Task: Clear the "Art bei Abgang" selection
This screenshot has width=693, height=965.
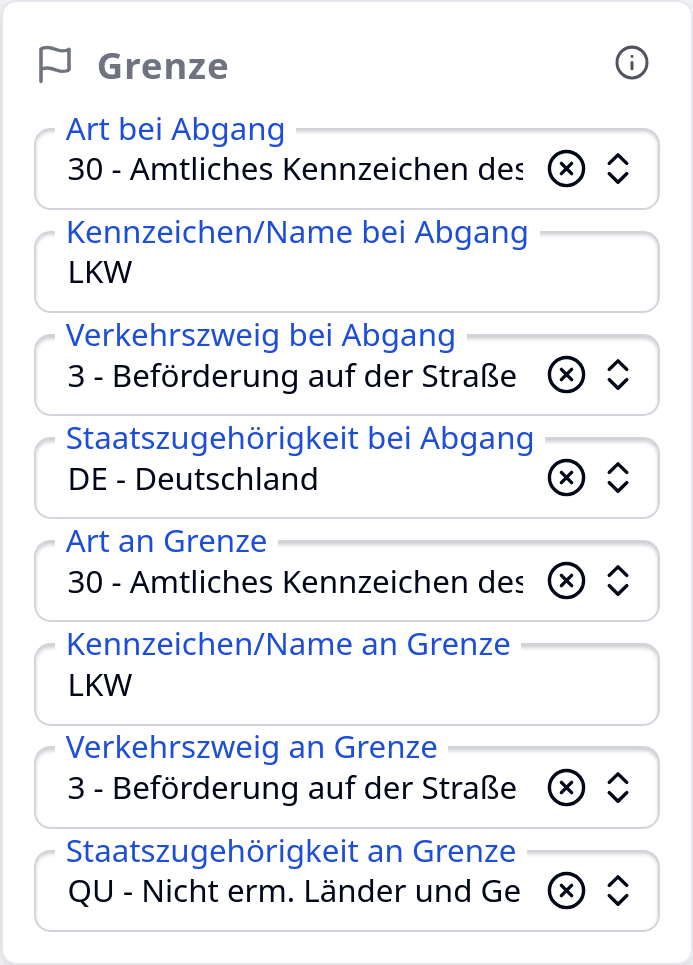Action: point(566,169)
